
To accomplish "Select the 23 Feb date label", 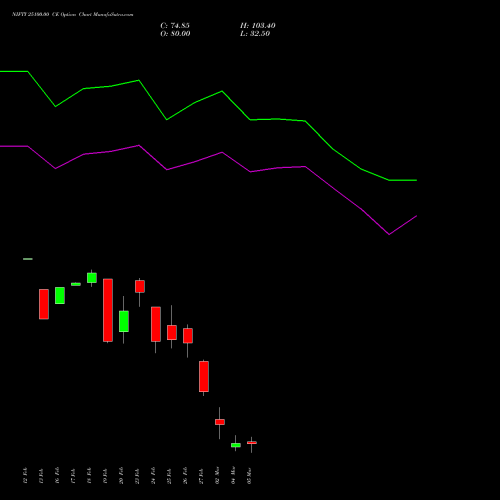I will [137, 476].
